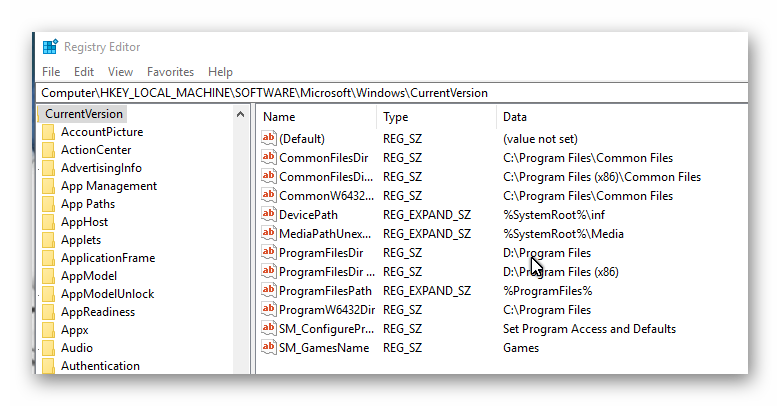Select the ProgramW6432Dir value row
The width and height of the screenshot is (780, 406).
(327, 310)
